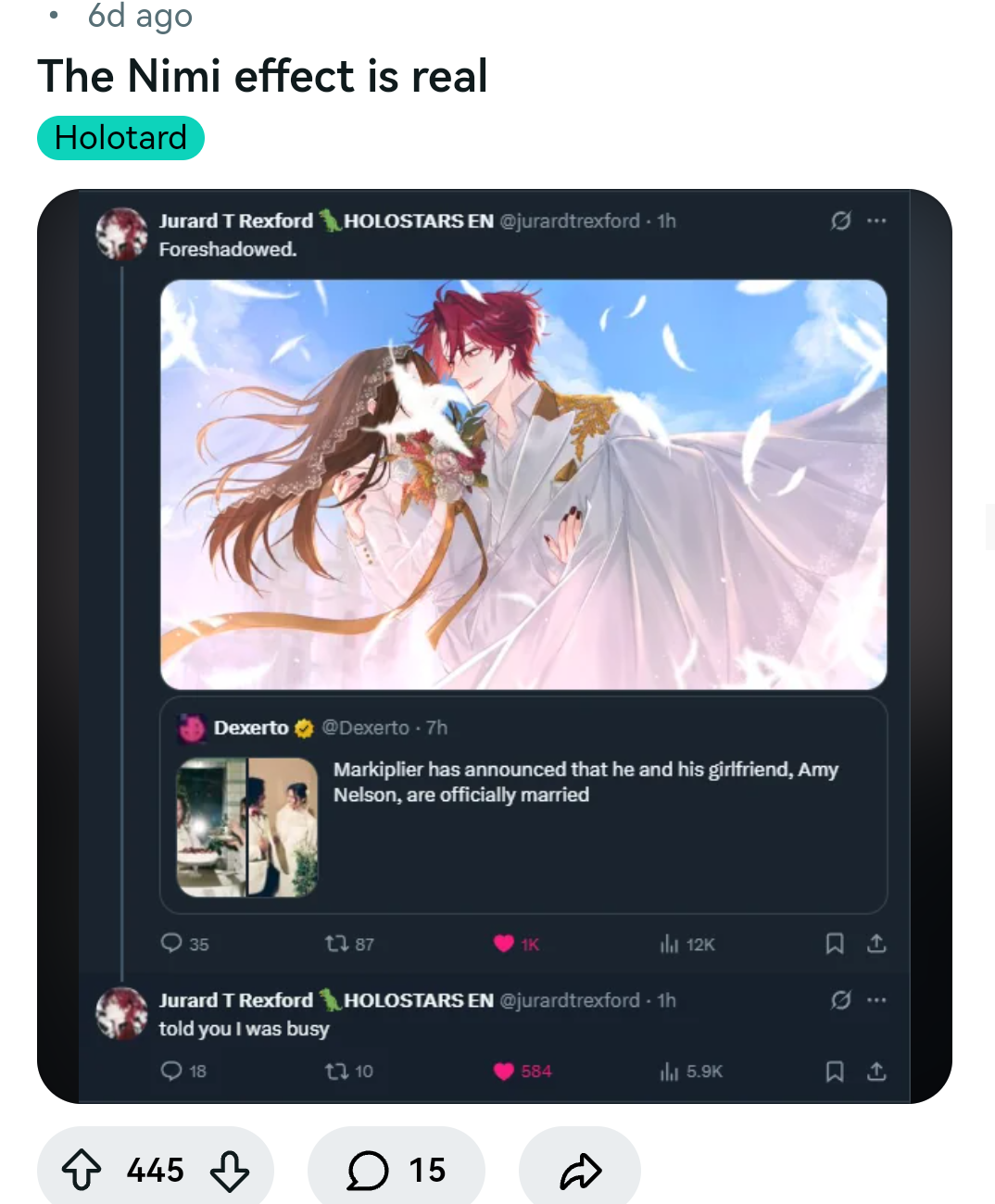995x1204 pixels.
Task: Downvote the Nimi effect post
Action: coord(229,1170)
